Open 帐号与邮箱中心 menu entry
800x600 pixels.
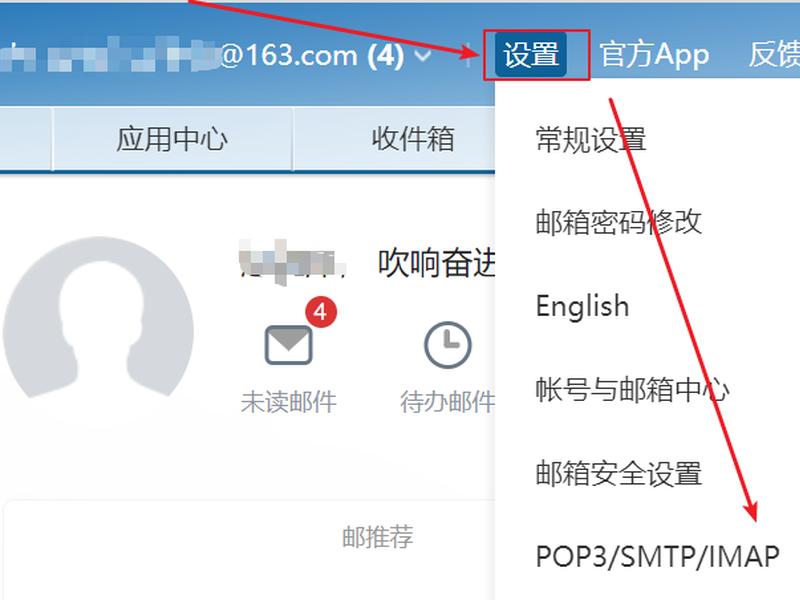(632, 389)
